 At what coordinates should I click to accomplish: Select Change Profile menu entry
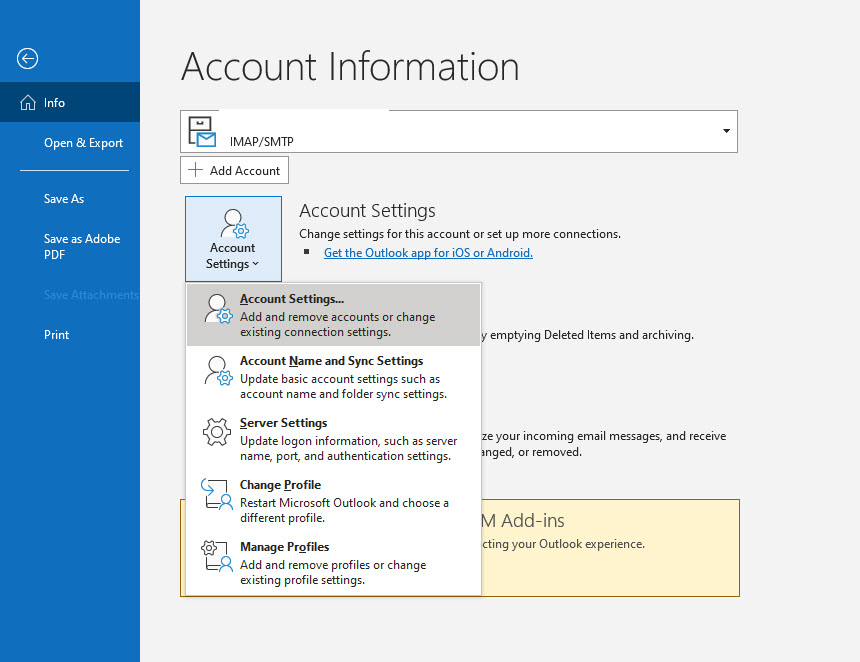tap(333, 501)
